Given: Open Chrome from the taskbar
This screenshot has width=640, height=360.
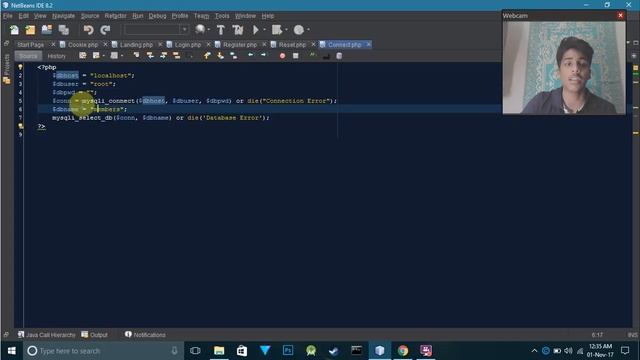Looking at the screenshot, I should (403, 351).
